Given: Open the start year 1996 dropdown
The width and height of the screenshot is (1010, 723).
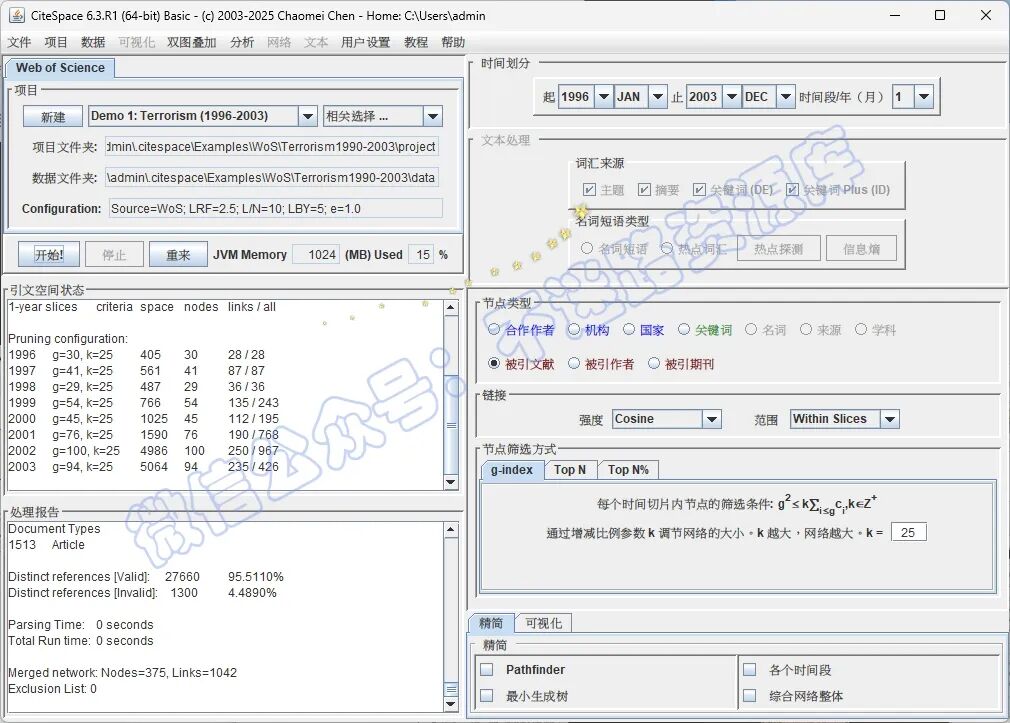Looking at the screenshot, I should (604, 97).
